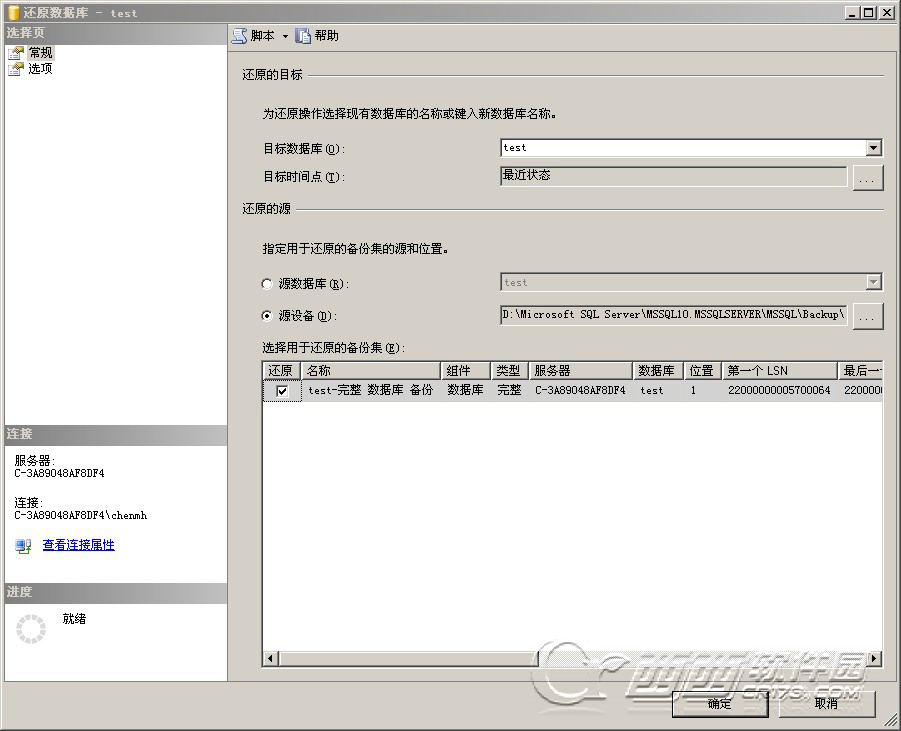Viewport: 901px width, 731px height.
Task: Click the browse button next to 目标时间点
Action: [866, 178]
